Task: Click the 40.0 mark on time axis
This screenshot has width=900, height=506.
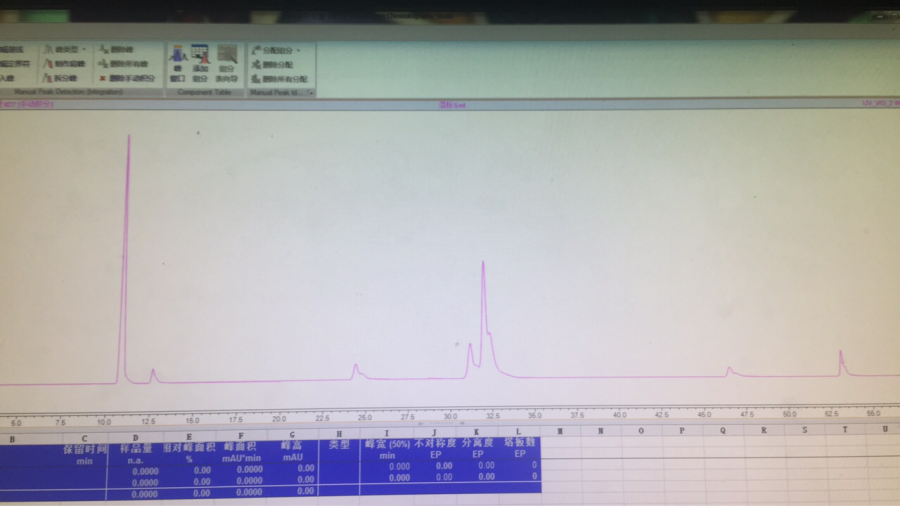Action: pyautogui.click(x=619, y=415)
